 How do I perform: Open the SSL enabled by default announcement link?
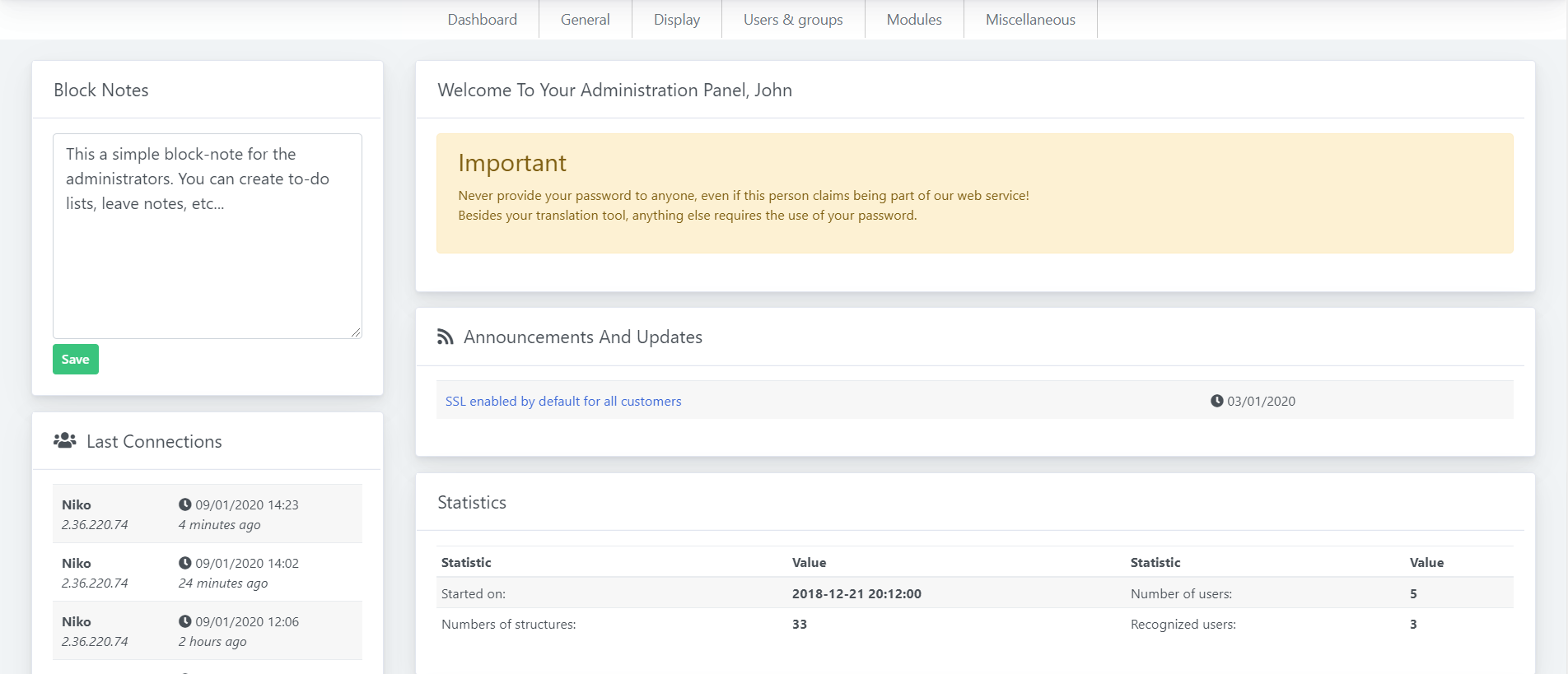click(563, 402)
